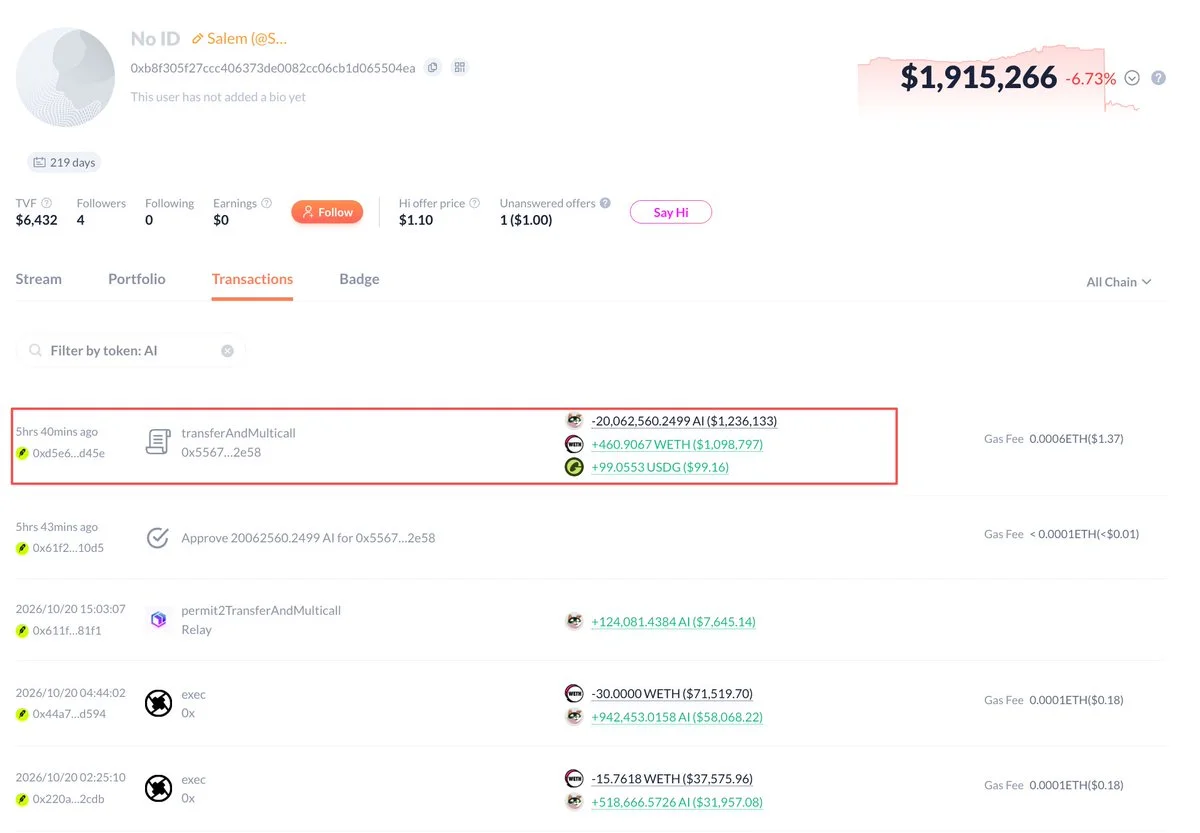Open transaction hash 0xd5e6...d45e
1200x833 pixels.
[x=69, y=453]
